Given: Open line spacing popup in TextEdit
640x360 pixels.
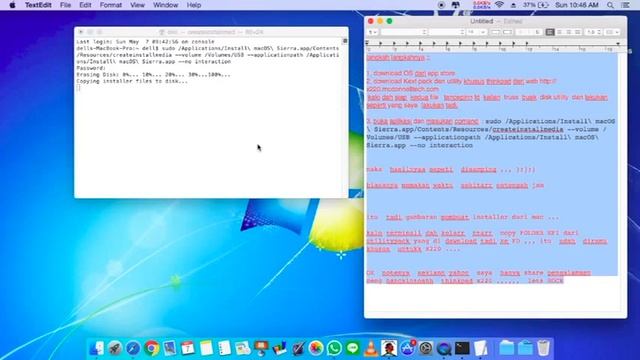Looking at the screenshot, I should (592, 32).
